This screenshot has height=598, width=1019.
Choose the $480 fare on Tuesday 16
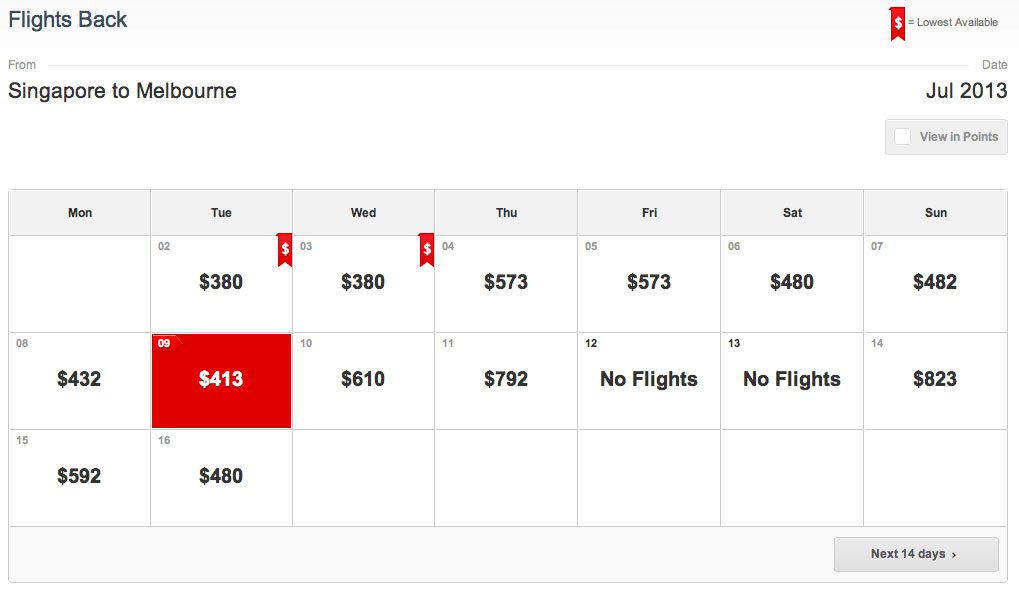pyautogui.click(x=221, y=476)
